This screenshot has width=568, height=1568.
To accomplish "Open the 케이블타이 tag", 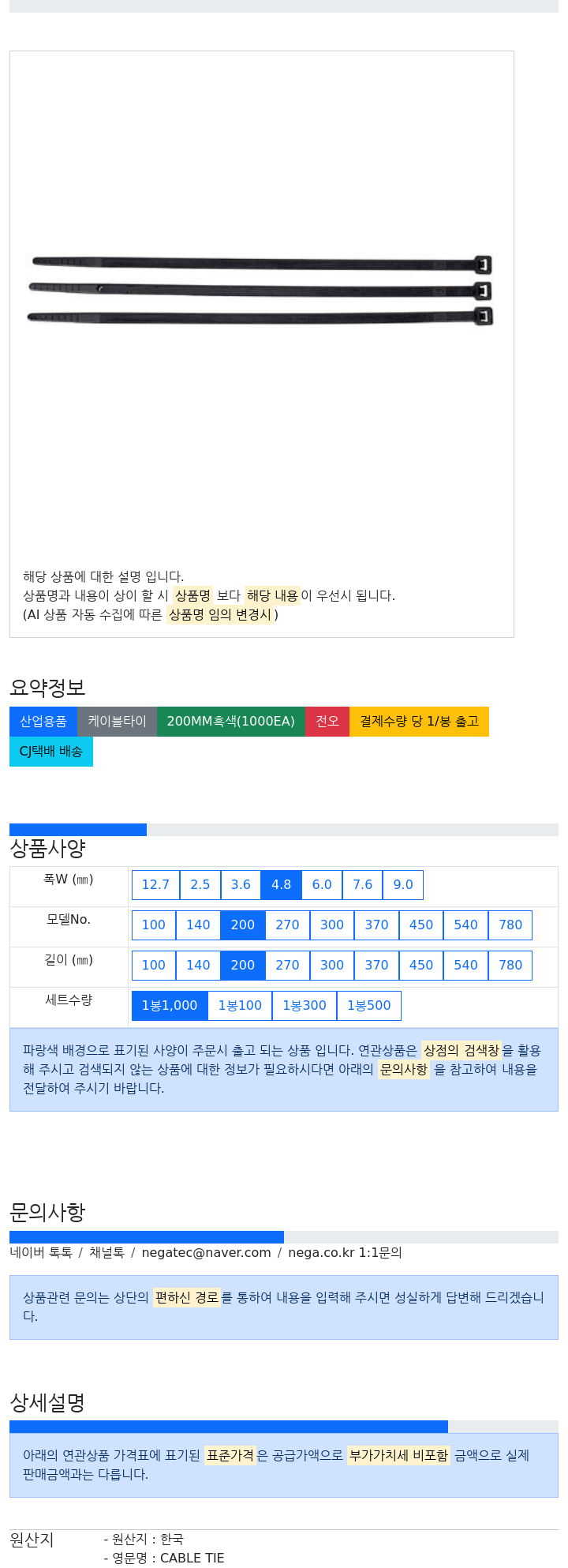I will tap(117, 721).
